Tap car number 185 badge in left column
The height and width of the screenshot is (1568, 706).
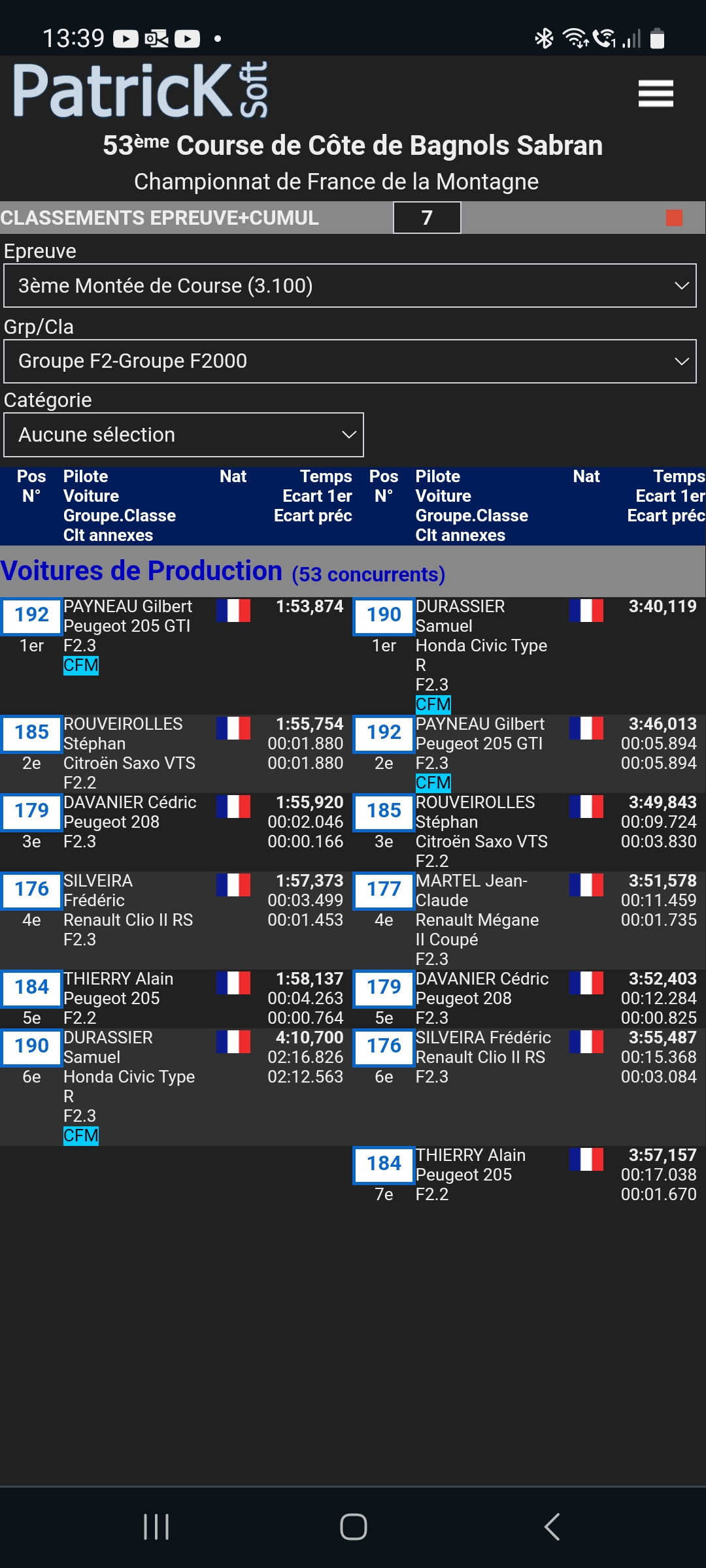pos(32,732)
